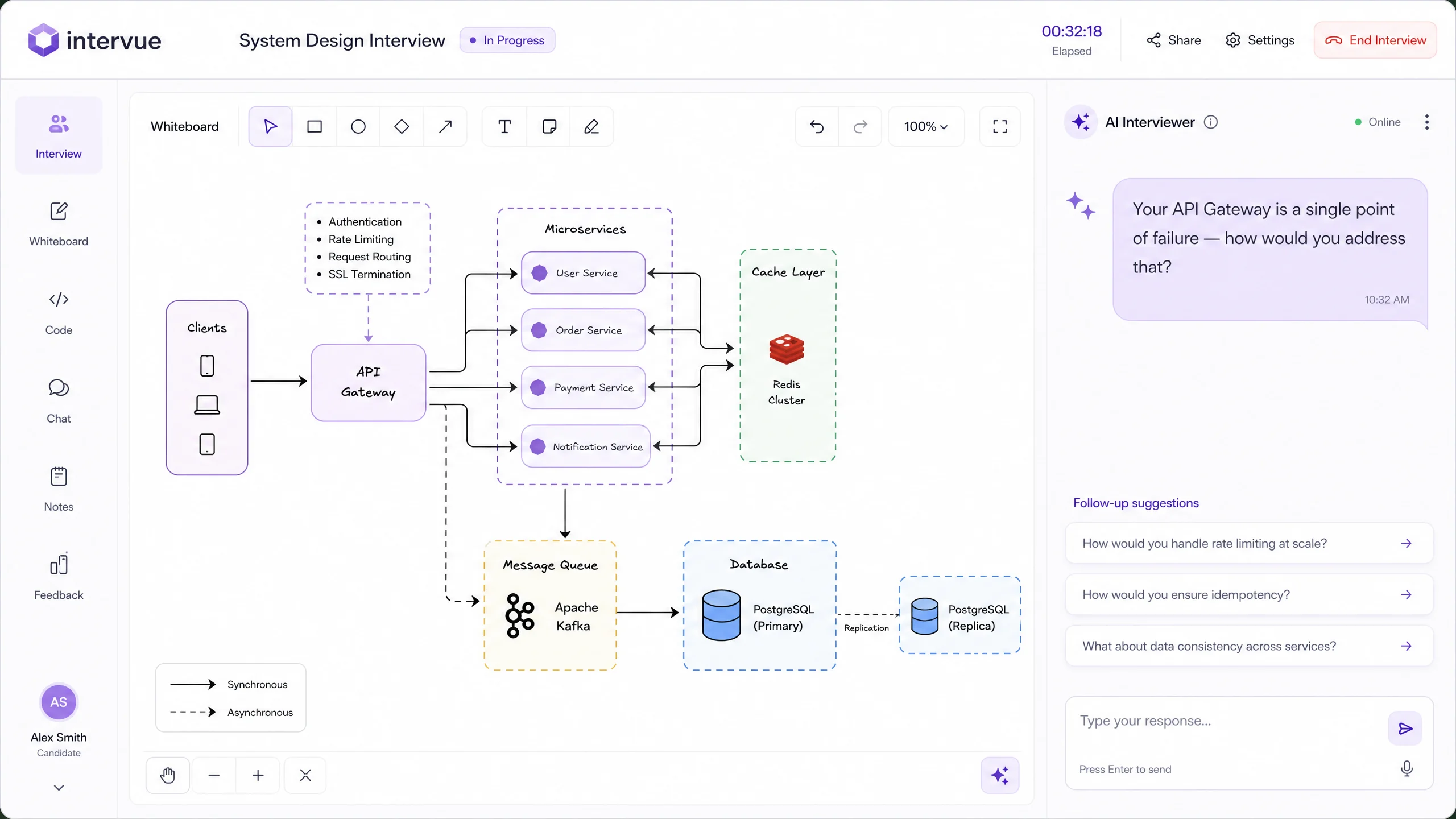The width and height of the screenshot is (1456, 819).
Task: Expand the chevron below Alex Smith
Action: (59, 788)
